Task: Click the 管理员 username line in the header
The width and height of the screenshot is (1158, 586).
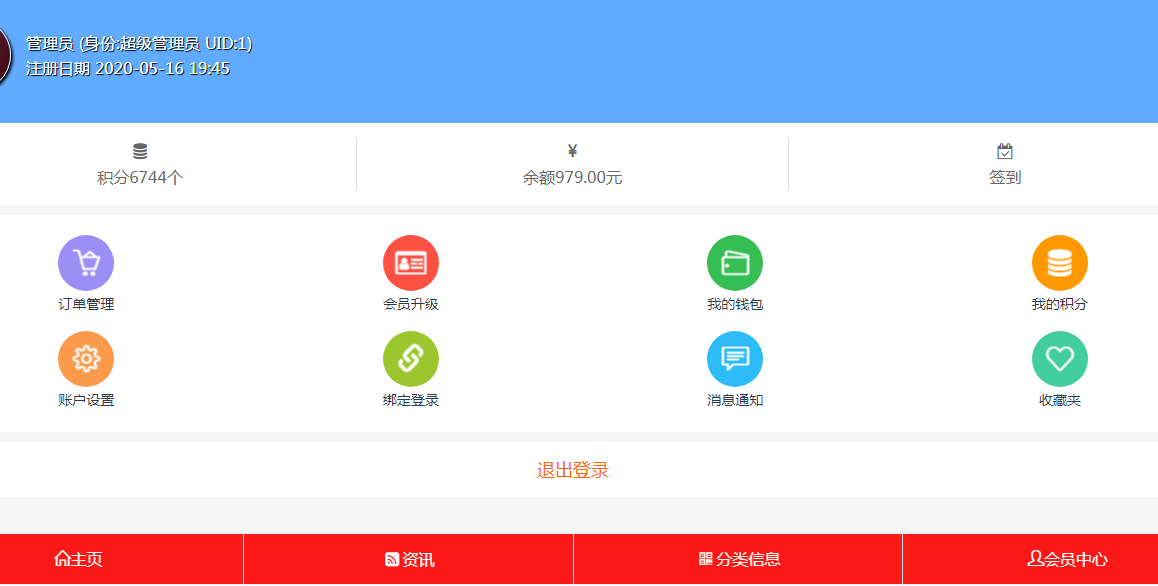Action: pos(140,44)
